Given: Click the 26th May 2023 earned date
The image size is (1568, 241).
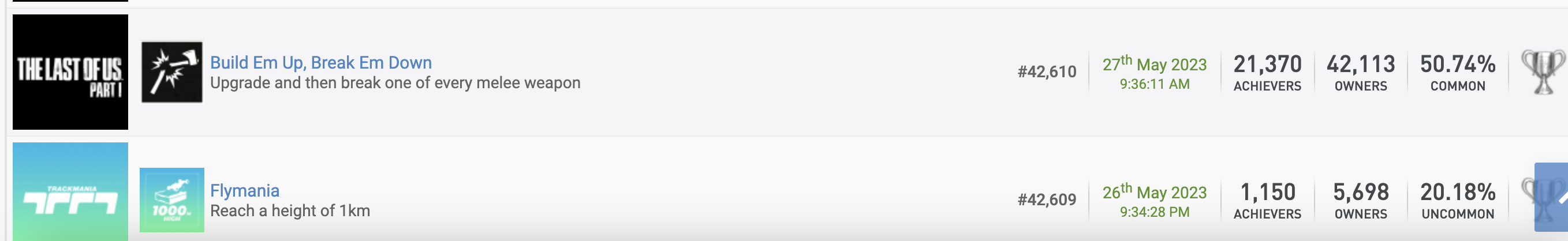Looking at the screenshot, I should (1154, 193).
